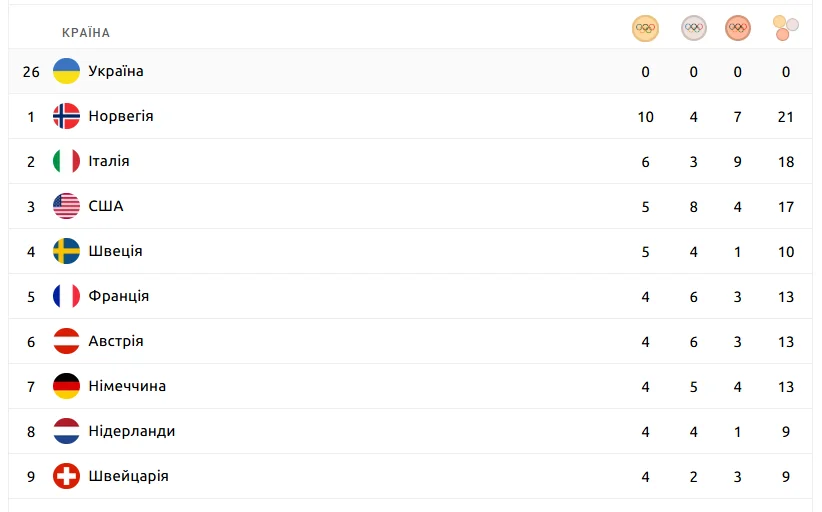
Task: Click the Germany flag icon
Action: coord(66,386)
